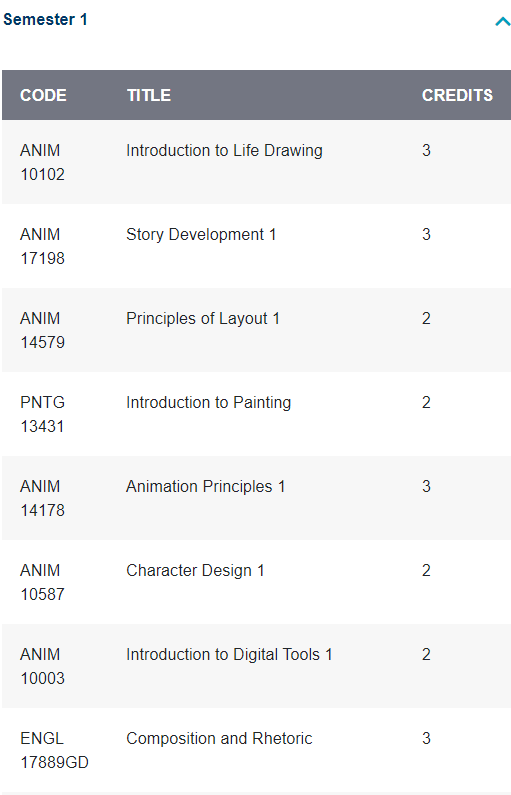Open Introduction to Digital Tools 1 course
The height and width of the screenshot is (795, 511).
pos(229,655)
